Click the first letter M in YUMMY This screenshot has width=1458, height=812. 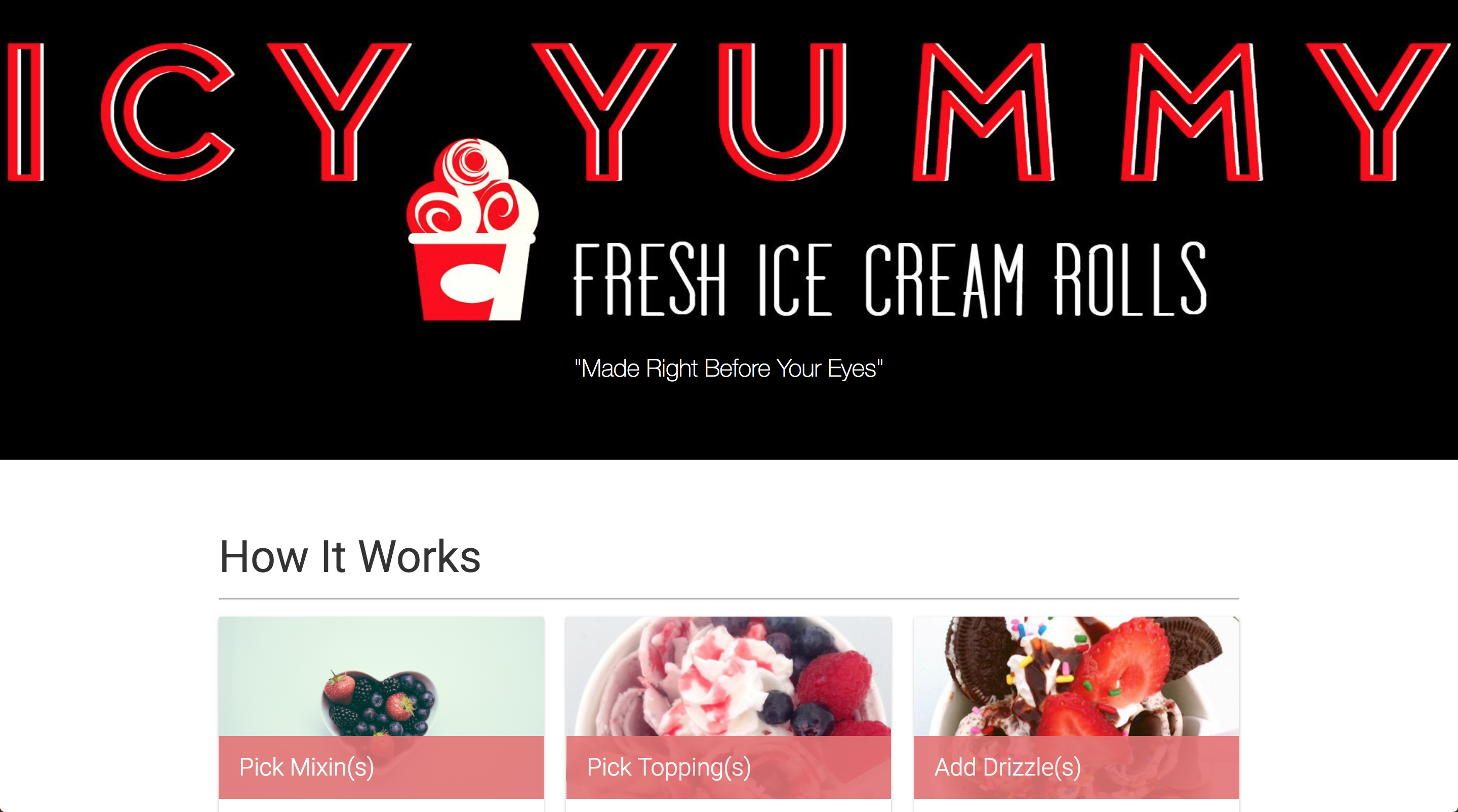pos(984,111)
